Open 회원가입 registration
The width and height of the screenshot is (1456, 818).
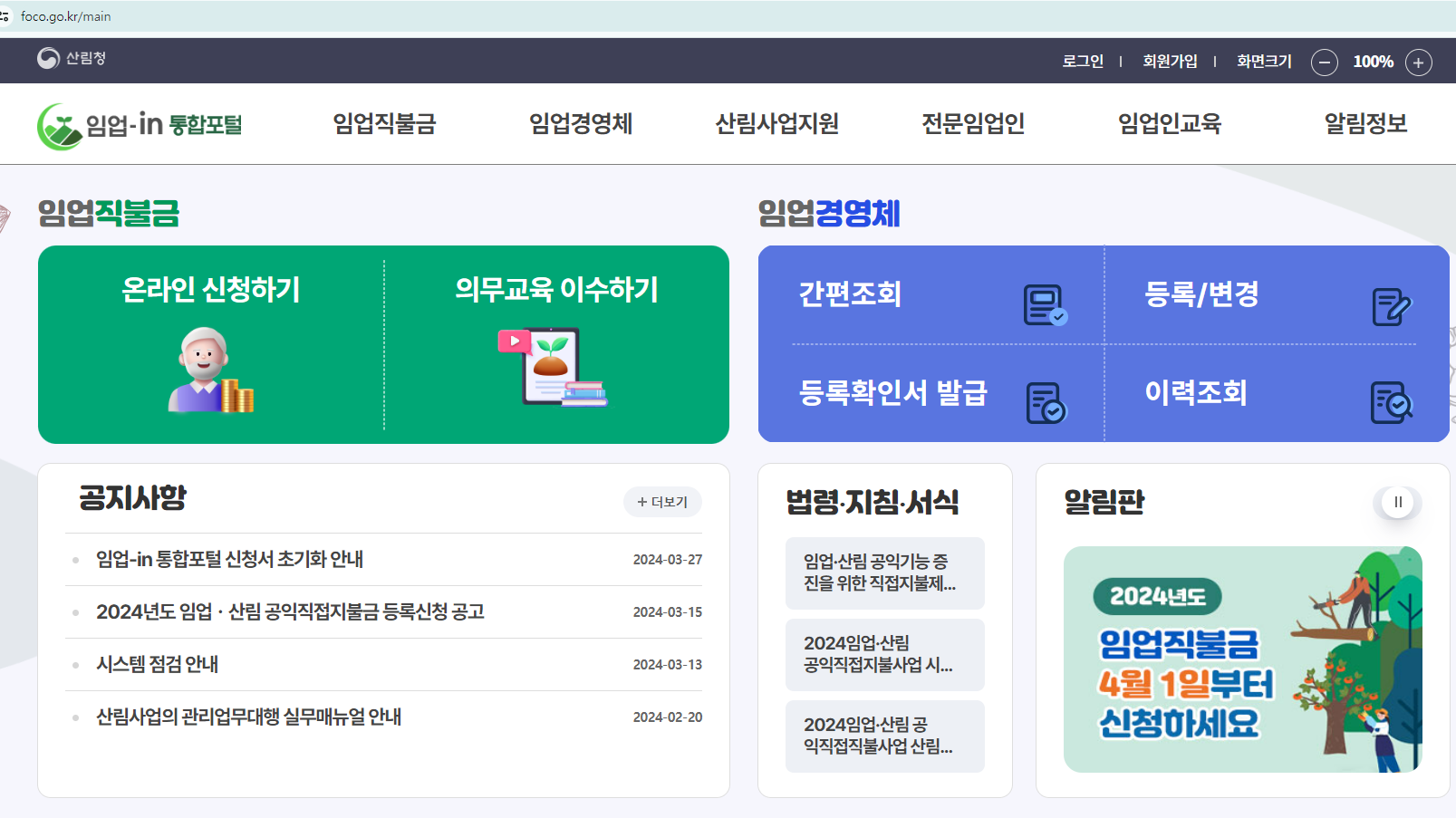[x=1170, y=61]
